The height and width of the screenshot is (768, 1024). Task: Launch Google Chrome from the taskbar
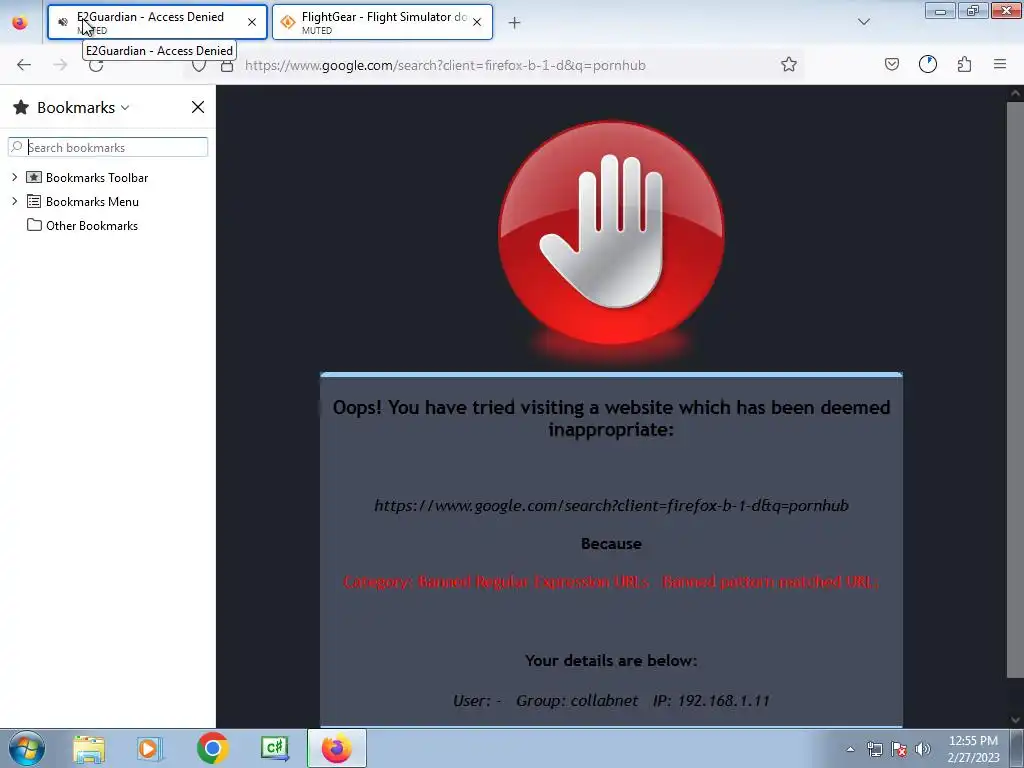[x=212, y=749]
